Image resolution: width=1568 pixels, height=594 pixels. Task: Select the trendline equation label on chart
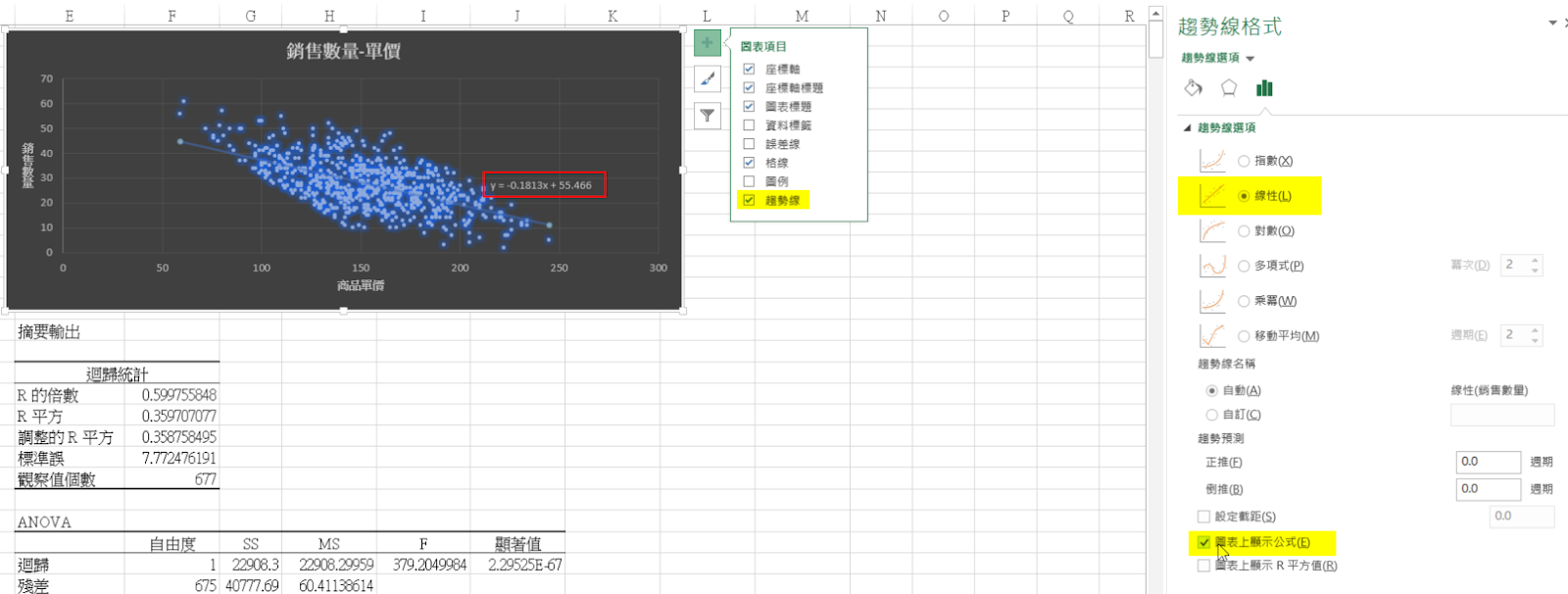[x=545, y=185]
